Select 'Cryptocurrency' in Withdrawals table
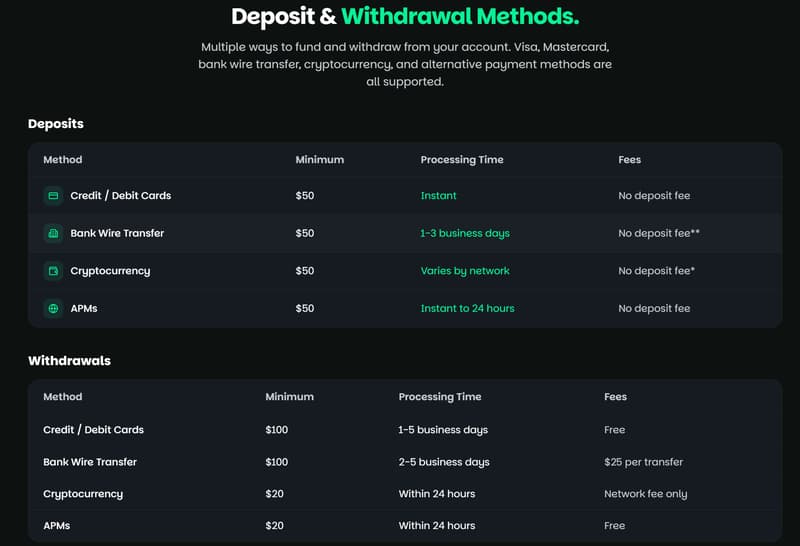The width and height of the screenshot is (800, 546). pos(83,494)
